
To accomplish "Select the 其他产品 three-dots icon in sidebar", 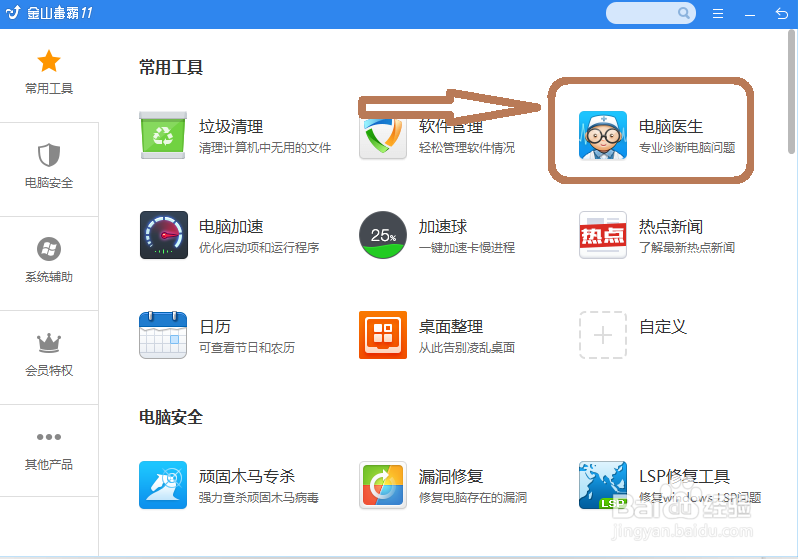I will click(x=49, y=437).
